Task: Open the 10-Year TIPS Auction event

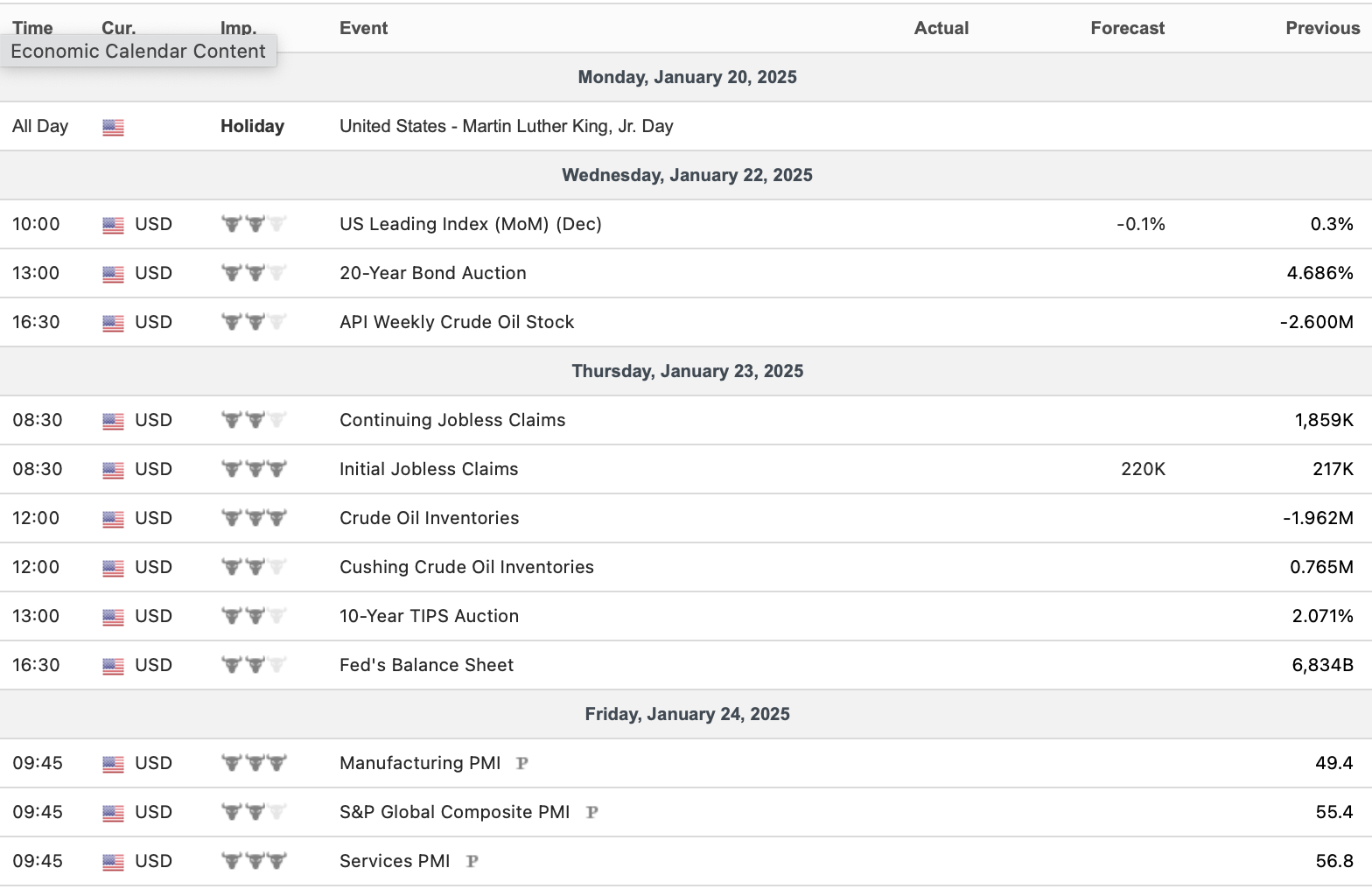Action: click(x=429, y=616)
